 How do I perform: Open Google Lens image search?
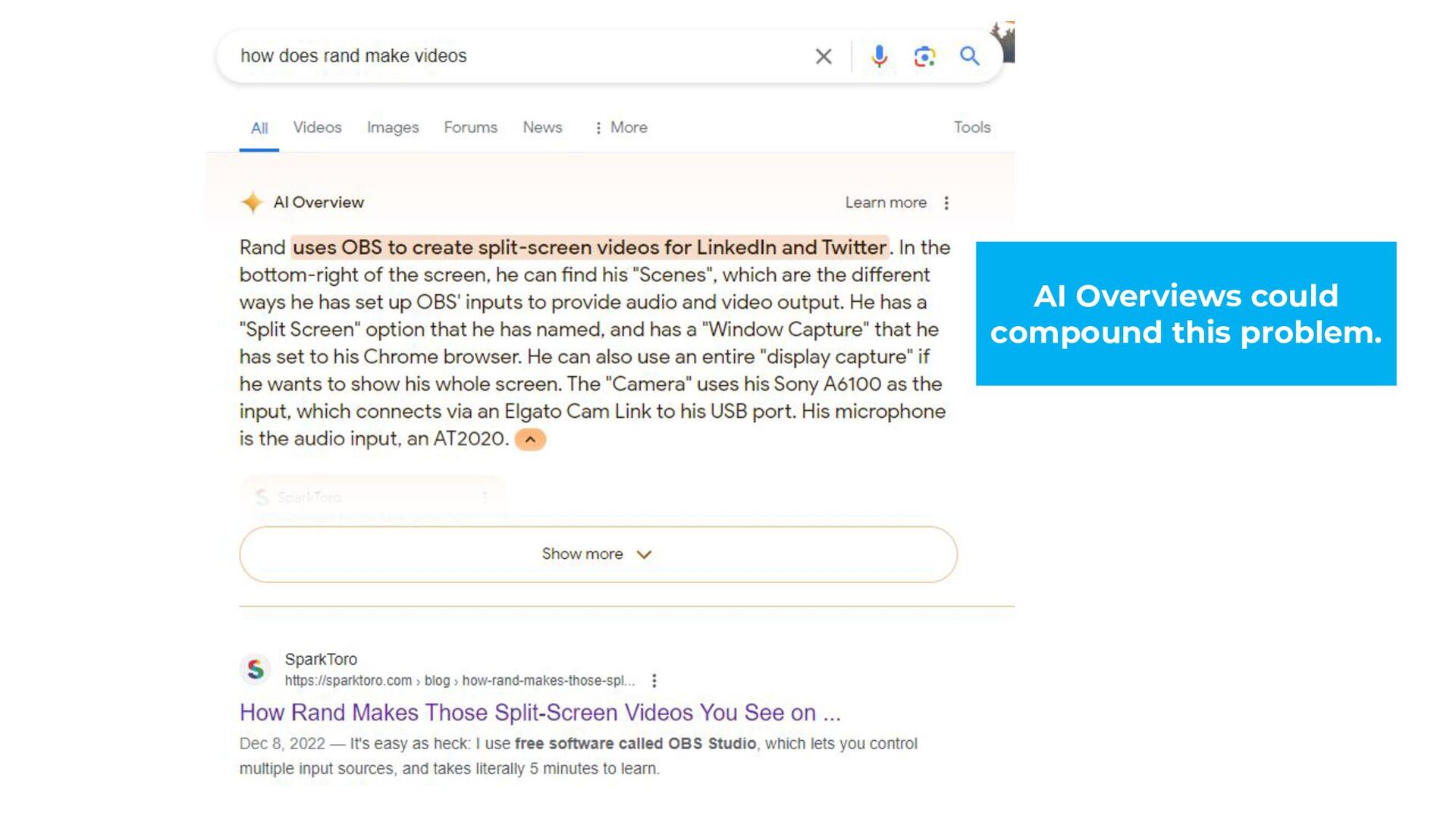(924, 56)
